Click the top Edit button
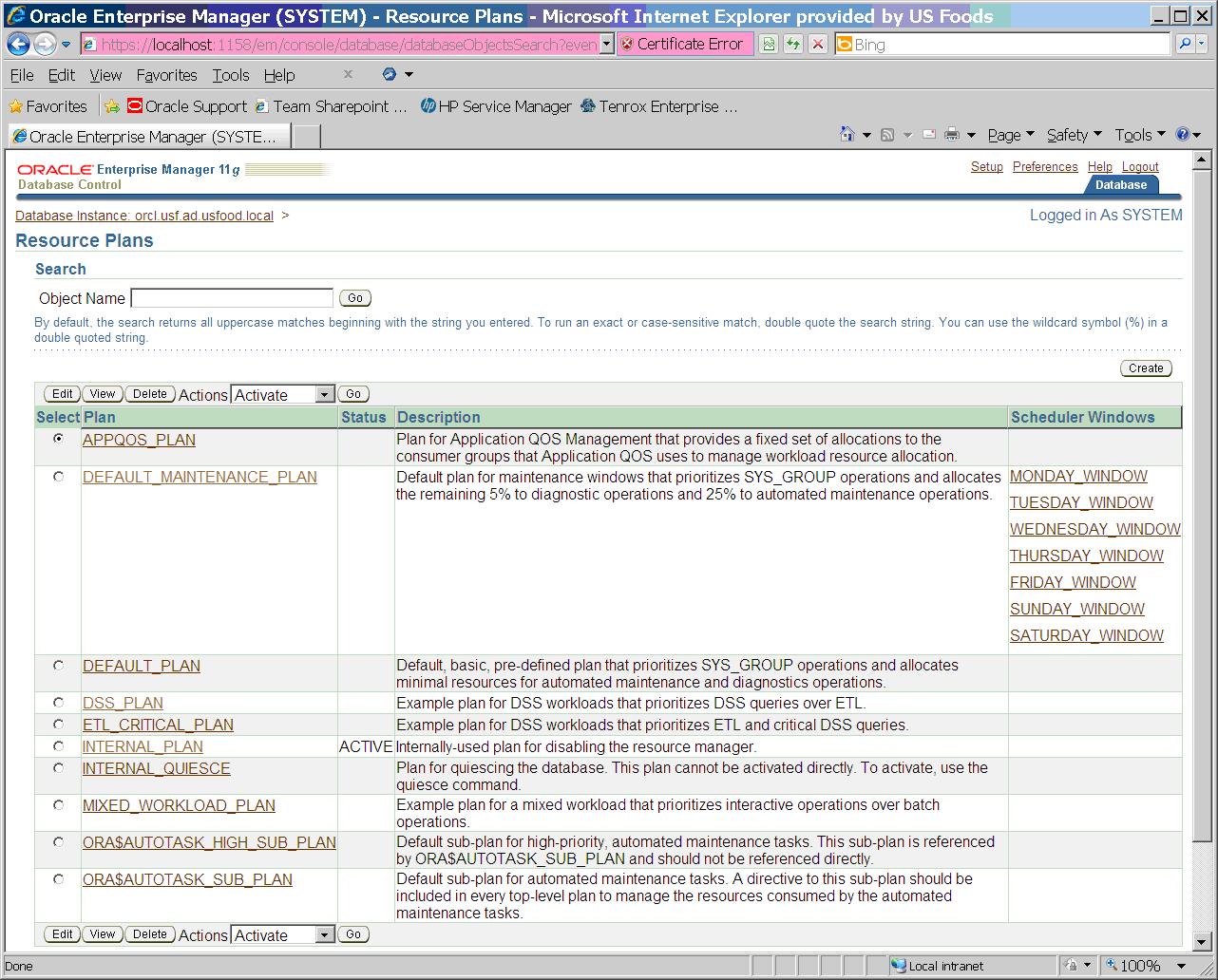1218x980 pixels. [63, 394]
